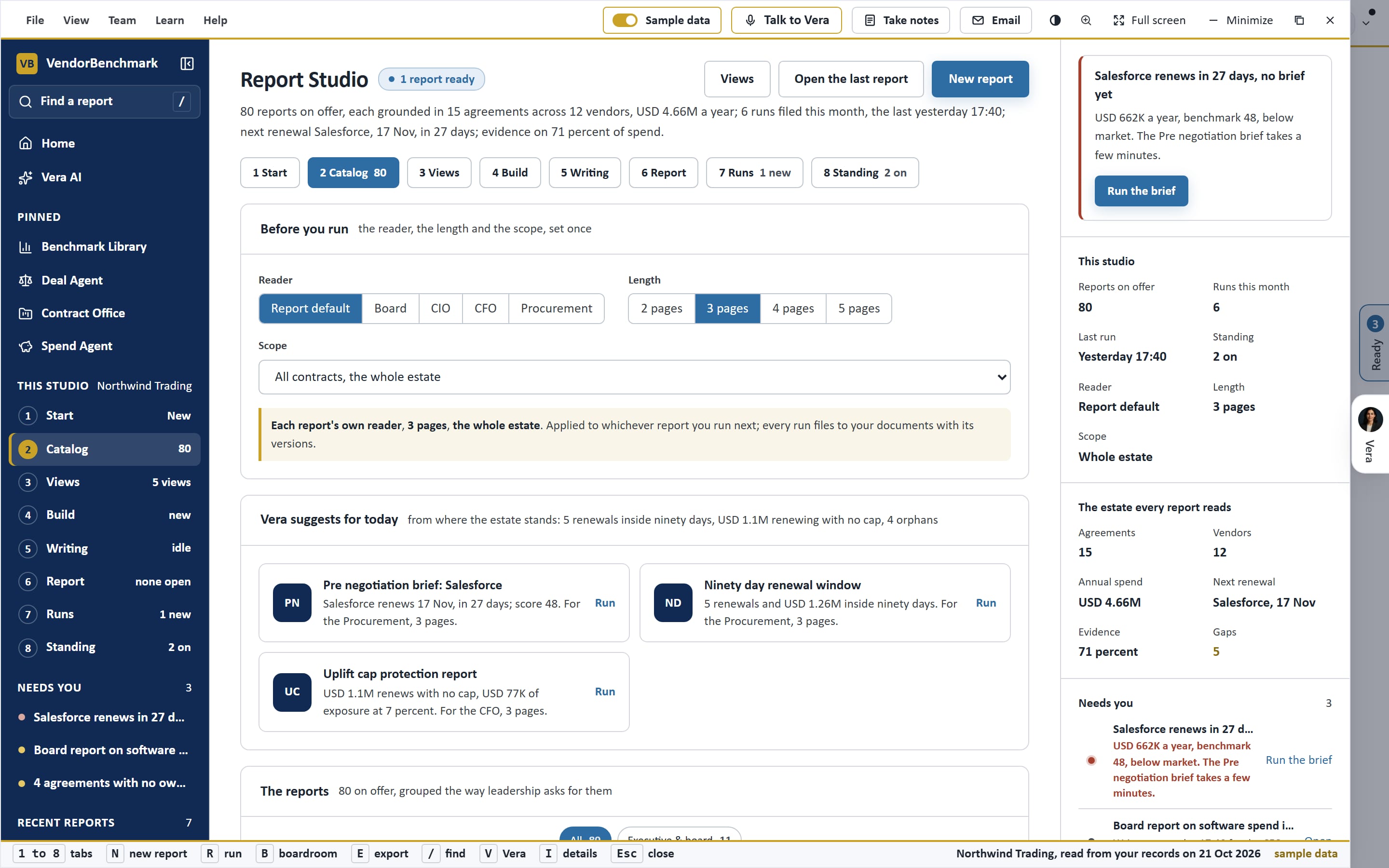Open Take notes
The image size is (1389, 868).
click(900, 20)
